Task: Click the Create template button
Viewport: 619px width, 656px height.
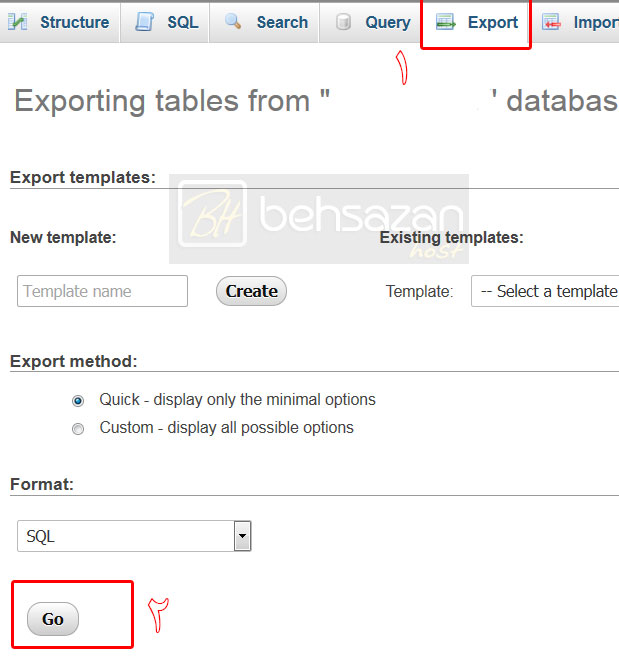Action: point(251,291)
